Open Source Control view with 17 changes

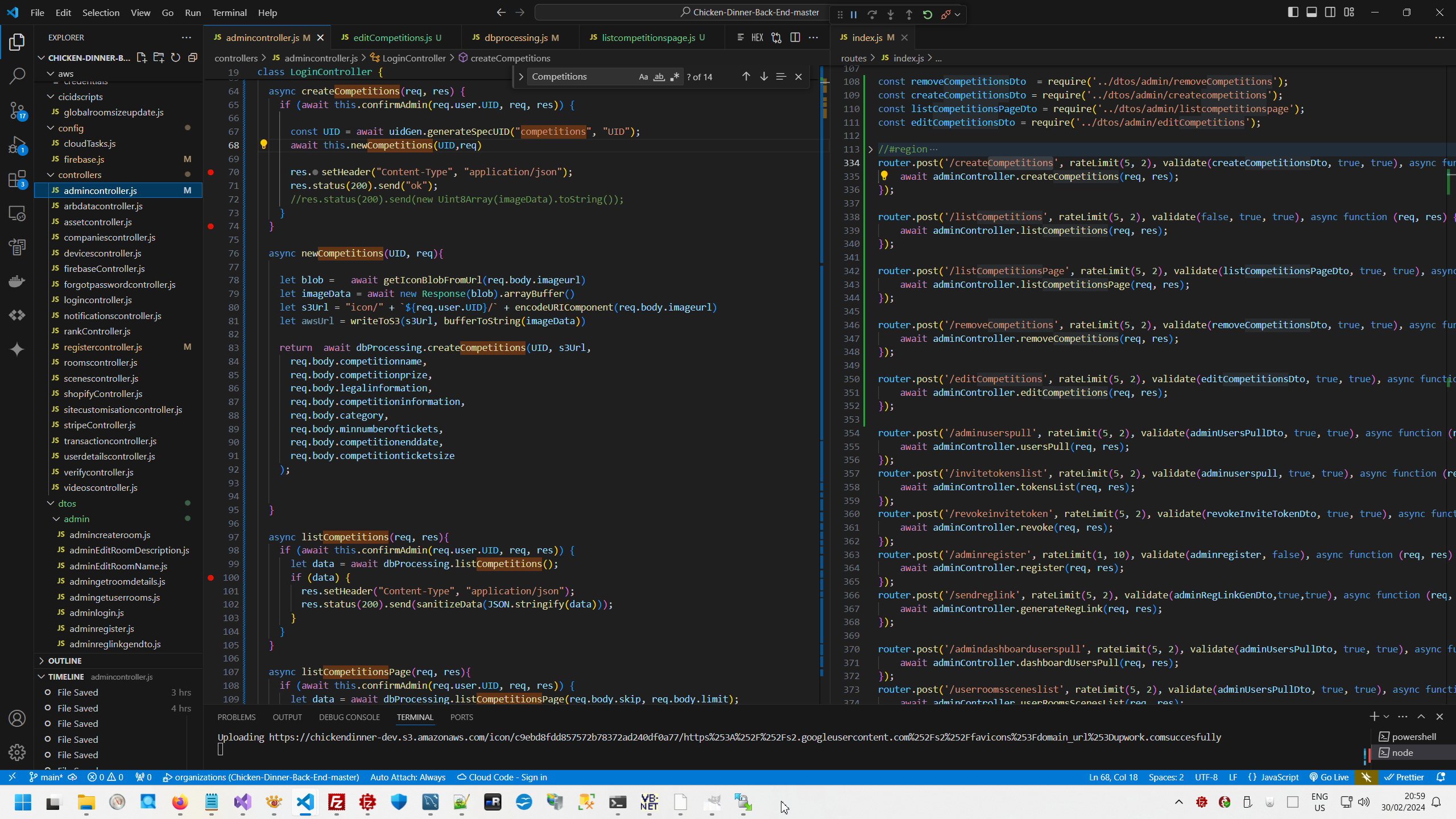pos(17,110)
